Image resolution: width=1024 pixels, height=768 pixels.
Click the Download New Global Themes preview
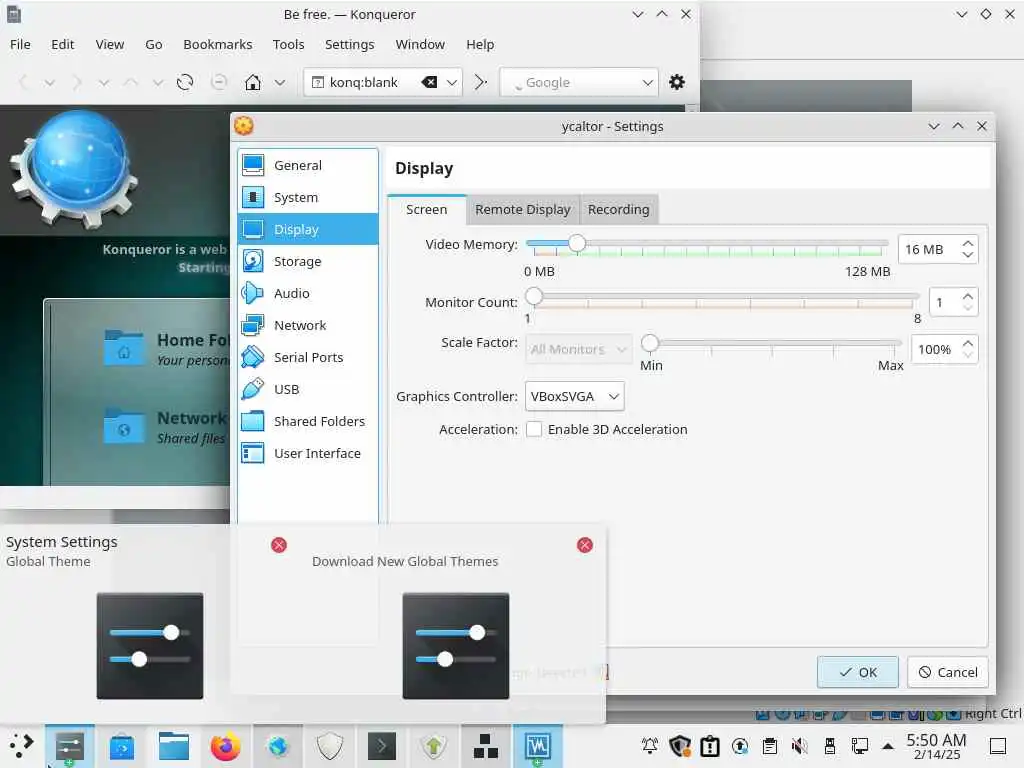click(x=456, y=646)
